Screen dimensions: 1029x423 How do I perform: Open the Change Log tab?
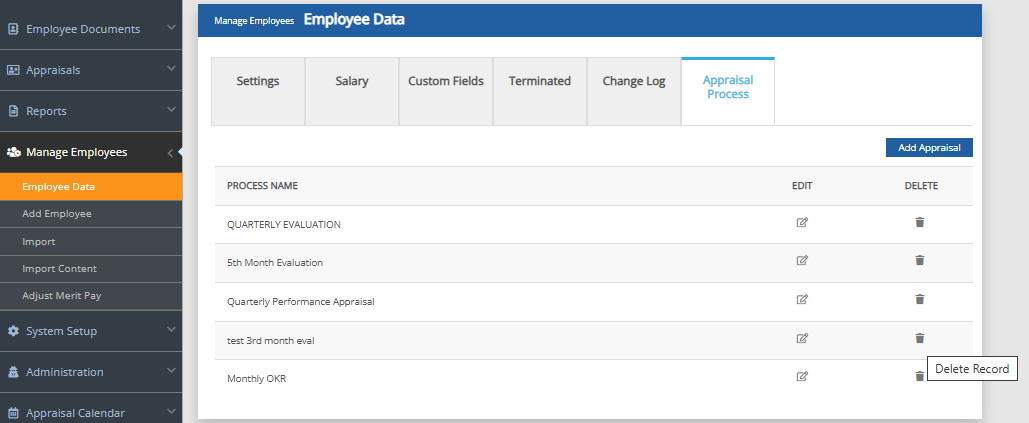click(634, 81)
